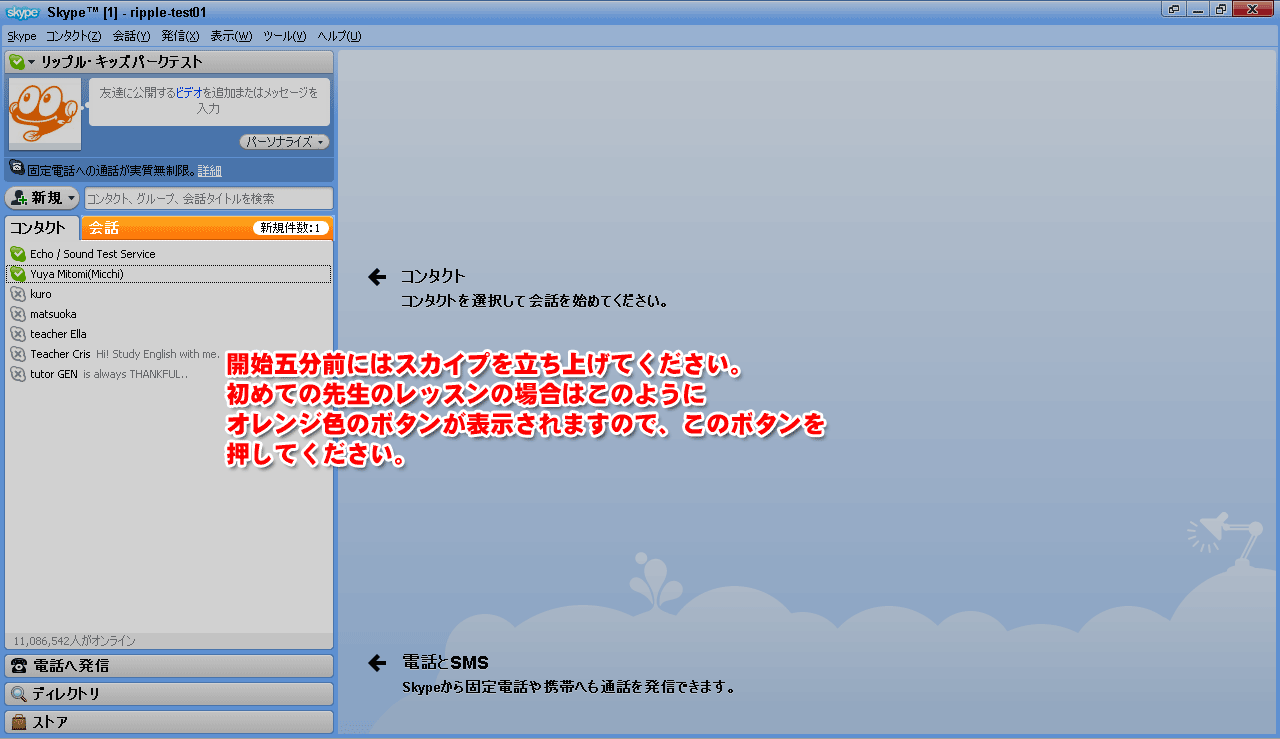
Task: Click the phone icon beside 固定電話への通話
Action: click(x=17, y=168)
